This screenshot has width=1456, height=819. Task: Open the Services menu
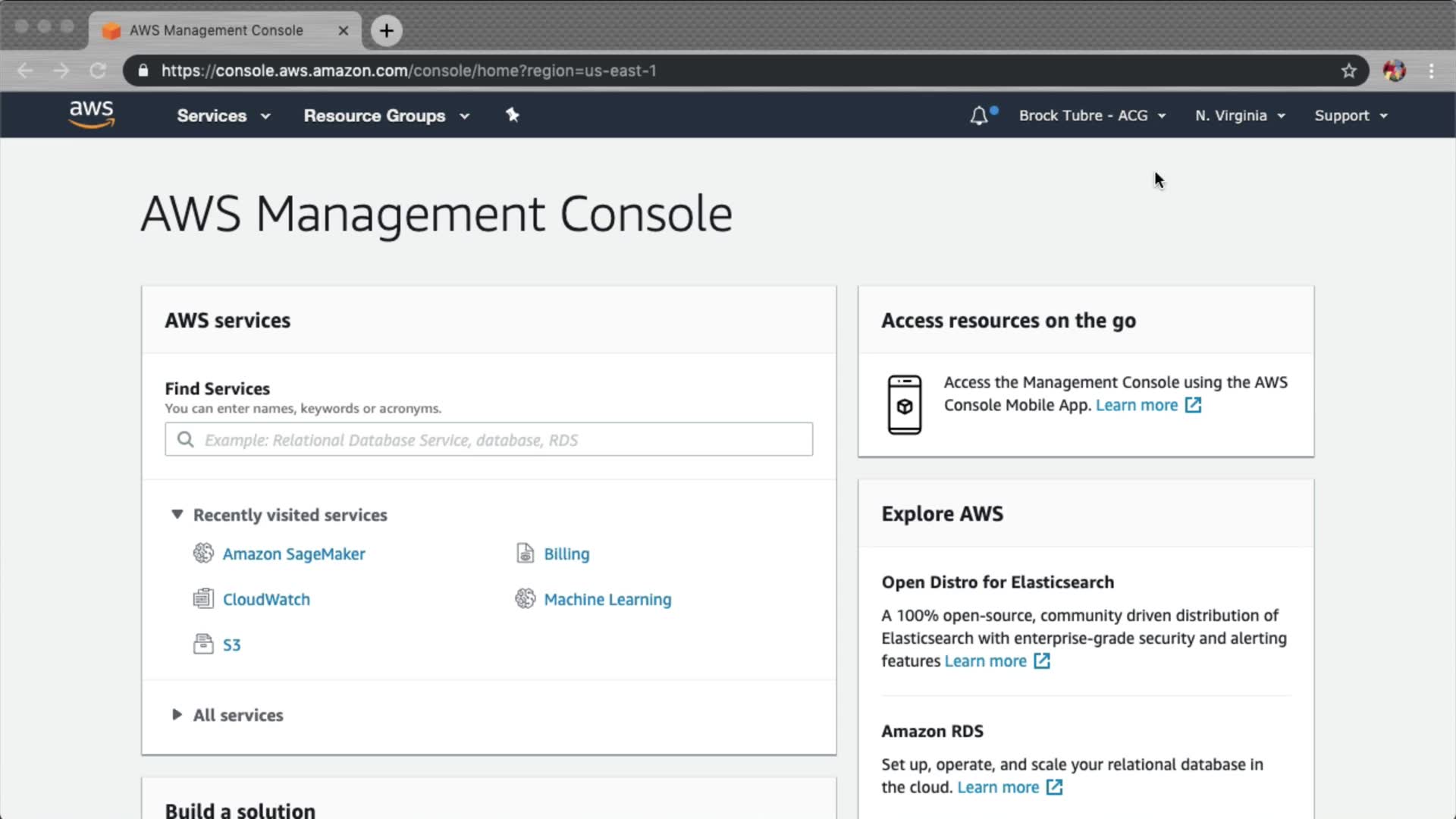223,116
